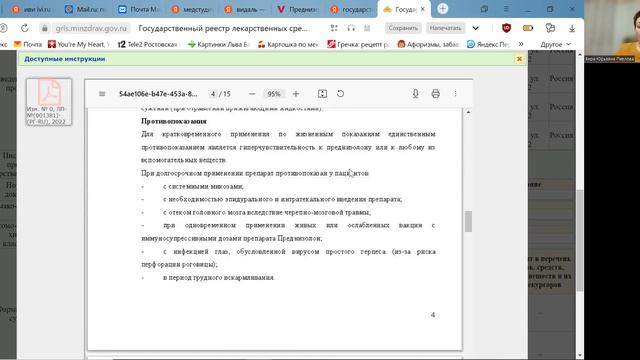
Task: Click the PDF page number field
Action: [x=213, y=94]
